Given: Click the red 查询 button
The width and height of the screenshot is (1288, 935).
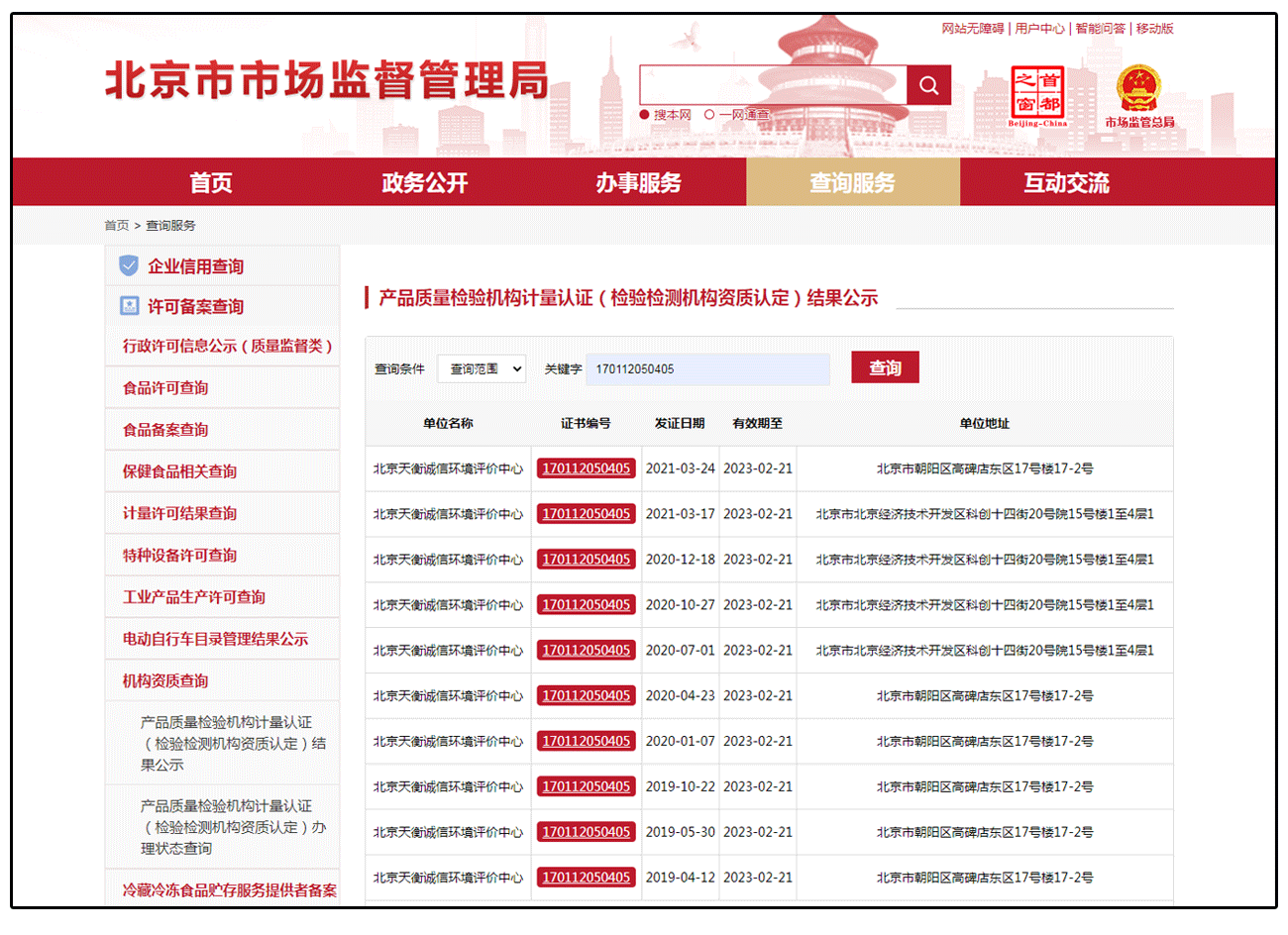Looking at the screenshot, I should tap(885, 367).
